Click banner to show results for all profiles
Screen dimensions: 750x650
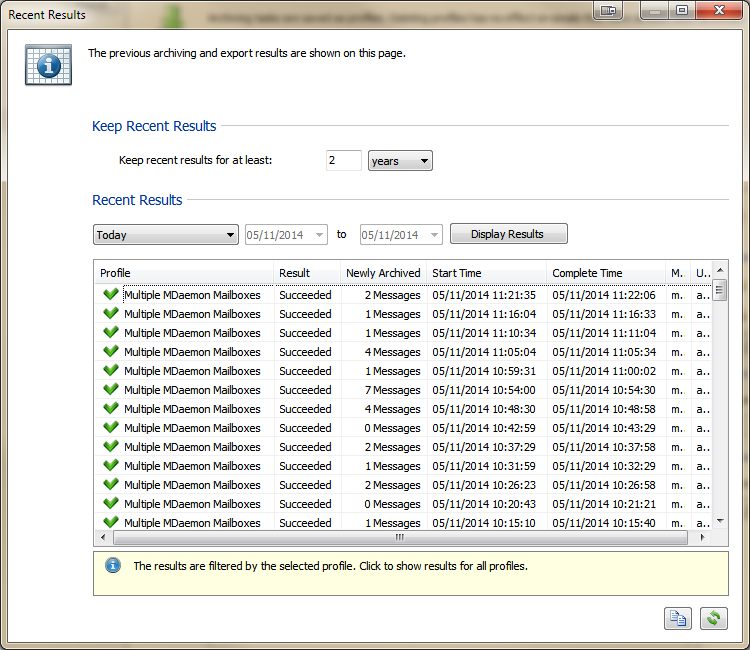coord(410,573)
